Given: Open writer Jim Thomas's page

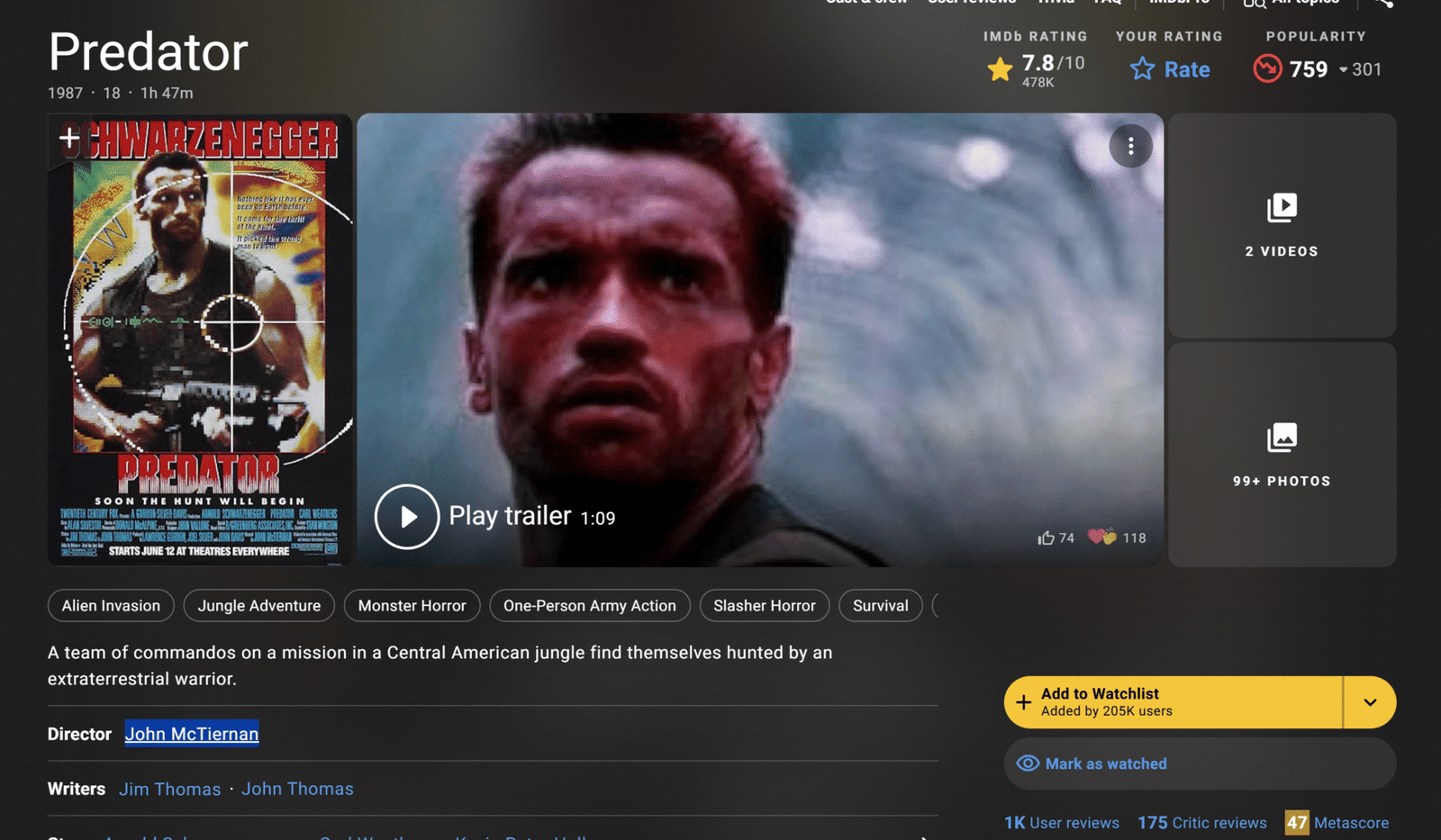Looking at the screenshot, I should tap(169, 789).
